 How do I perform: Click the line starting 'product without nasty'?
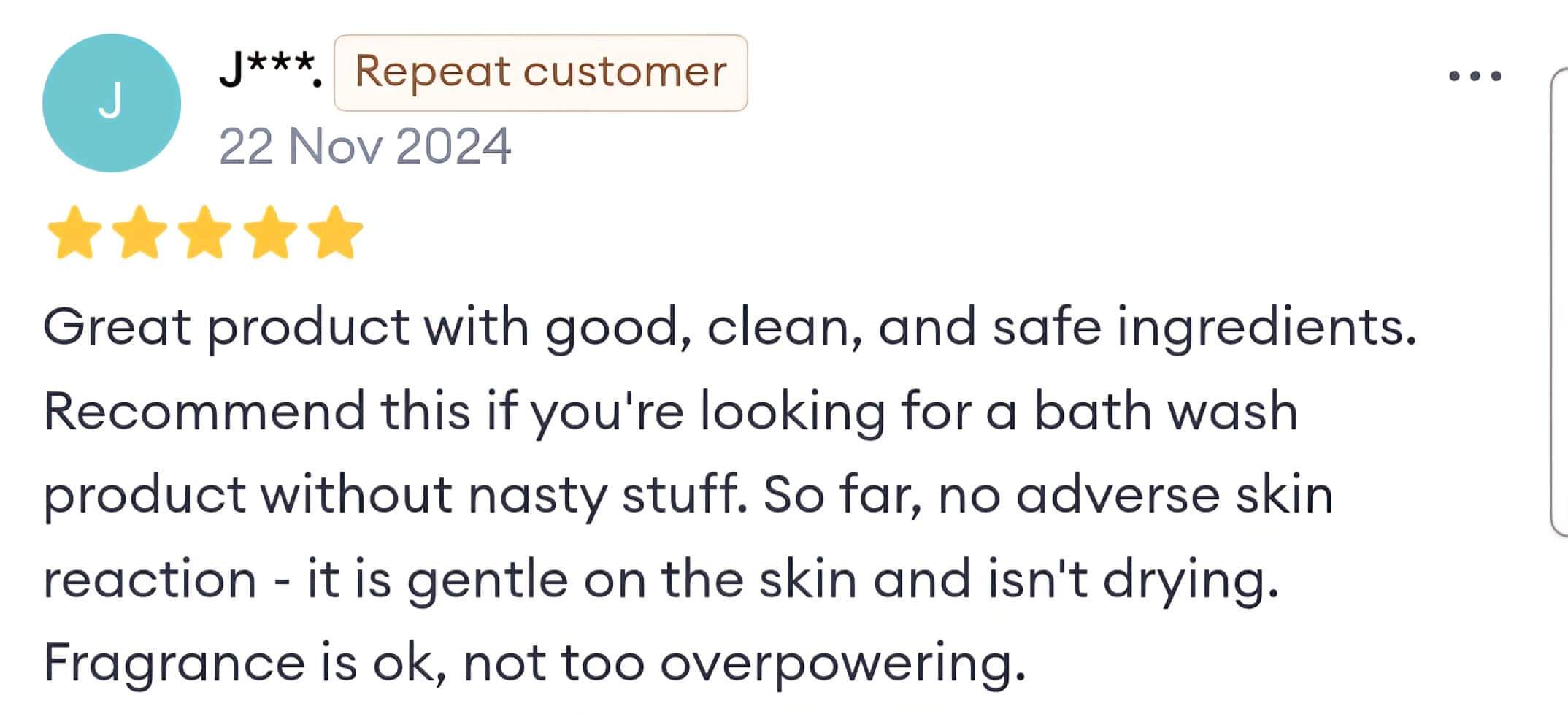[x=688, y=496]
